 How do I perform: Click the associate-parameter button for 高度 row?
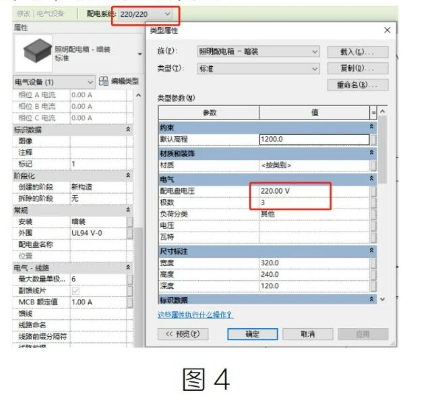click(373, 274)
